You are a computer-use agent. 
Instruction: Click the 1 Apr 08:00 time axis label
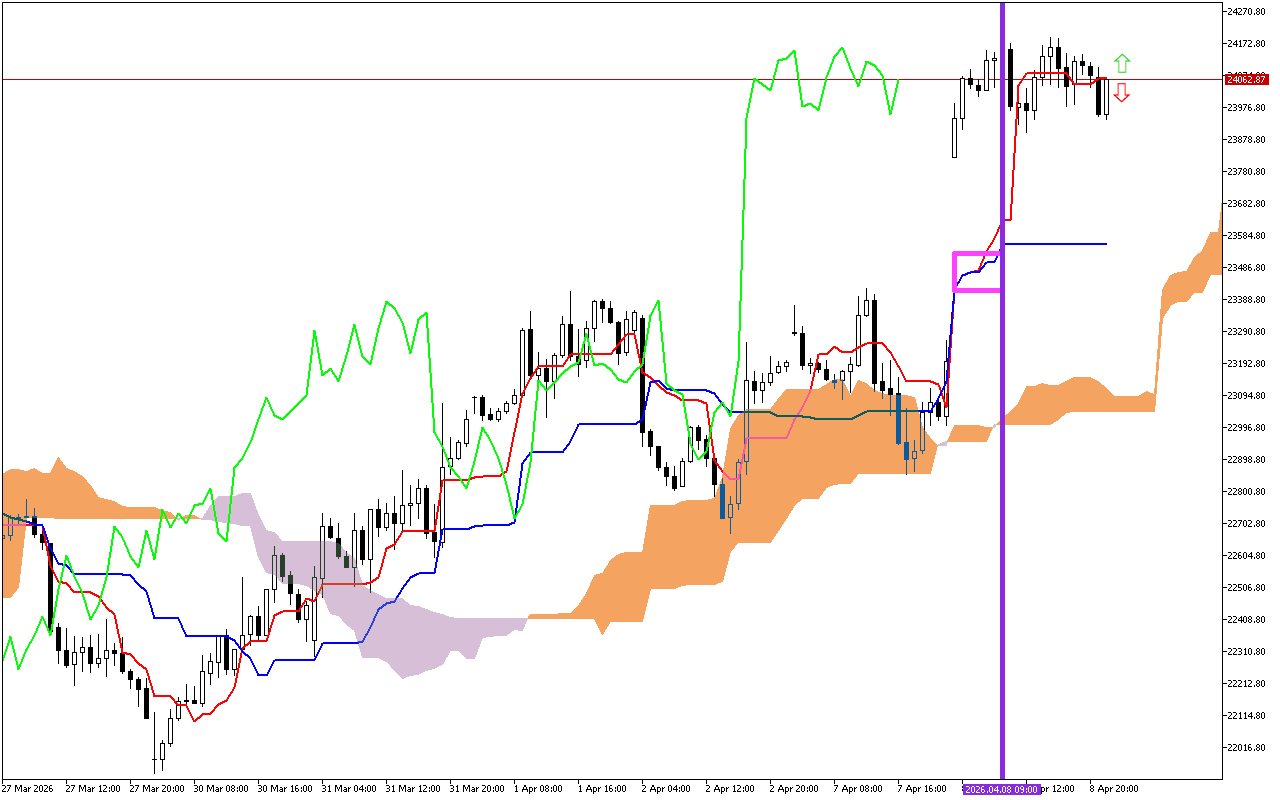pos(537,789)
